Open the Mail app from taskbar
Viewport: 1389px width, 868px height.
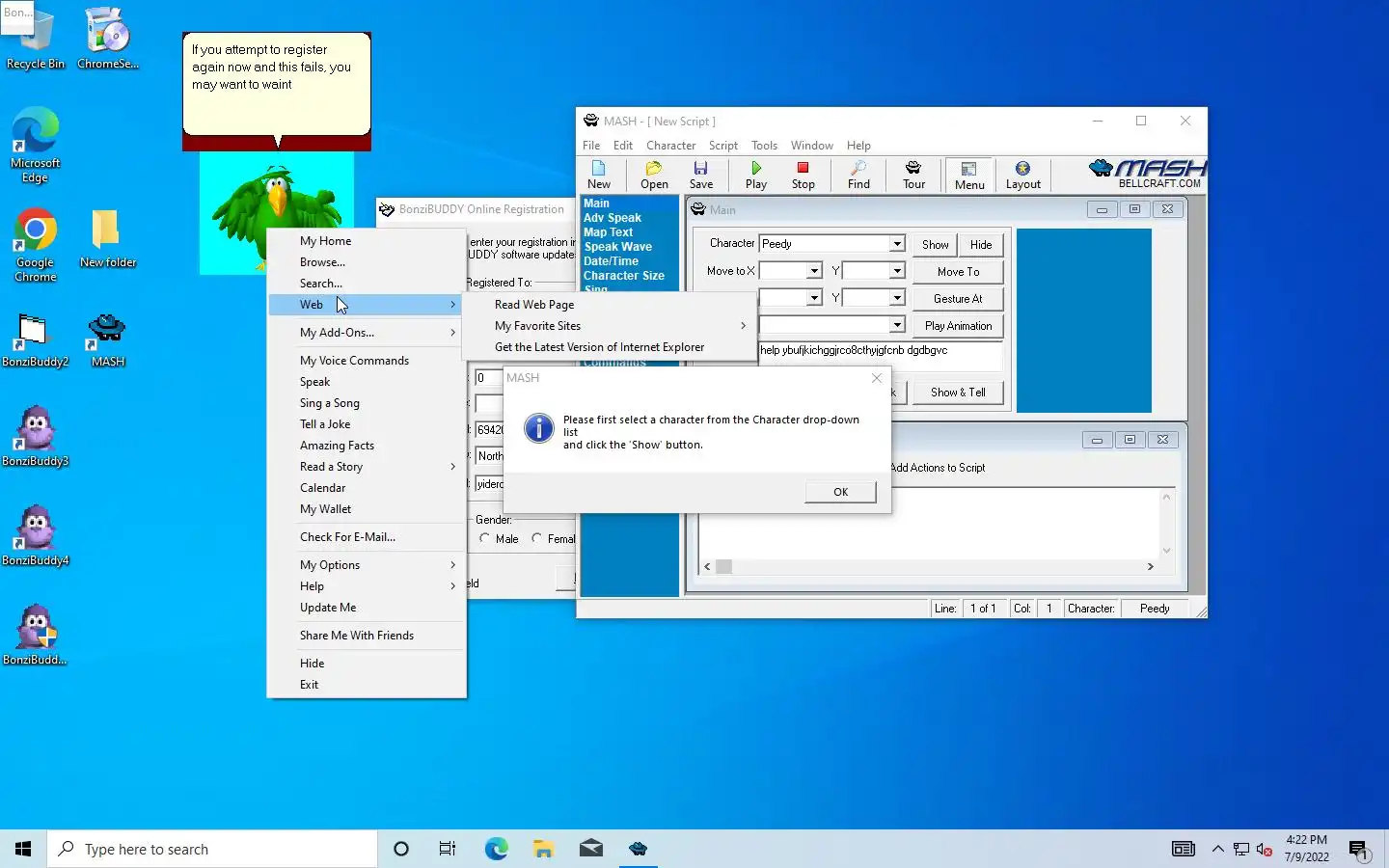pyautogui.click(x=591, y=849)
